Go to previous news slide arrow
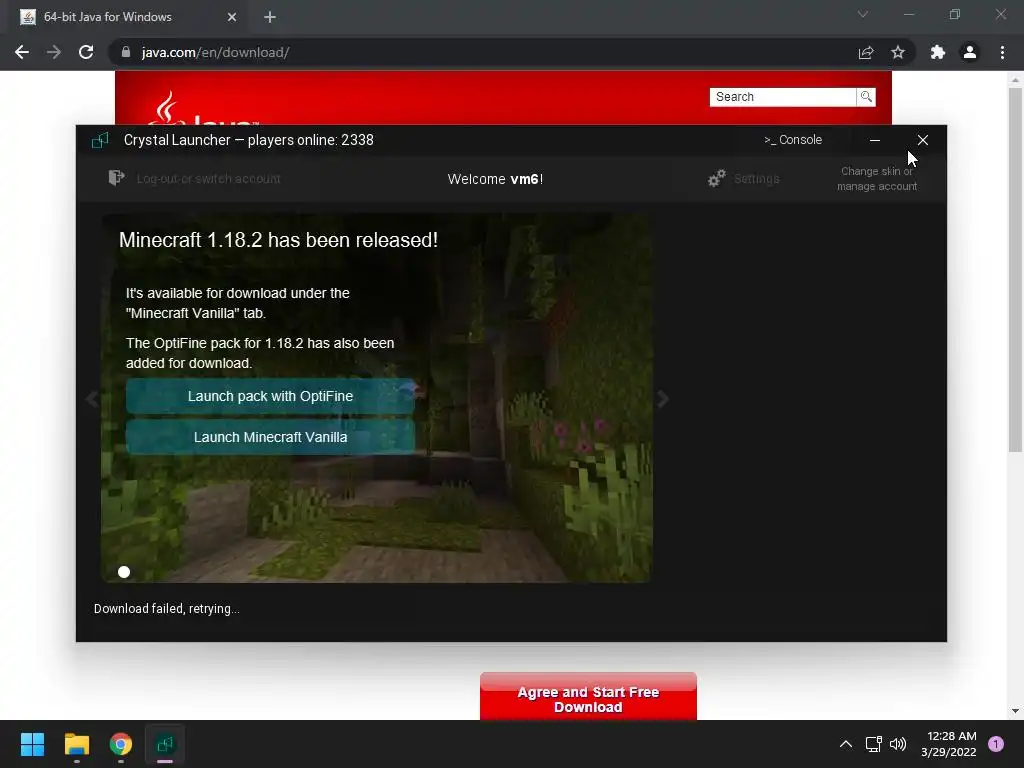 point(92,399)
